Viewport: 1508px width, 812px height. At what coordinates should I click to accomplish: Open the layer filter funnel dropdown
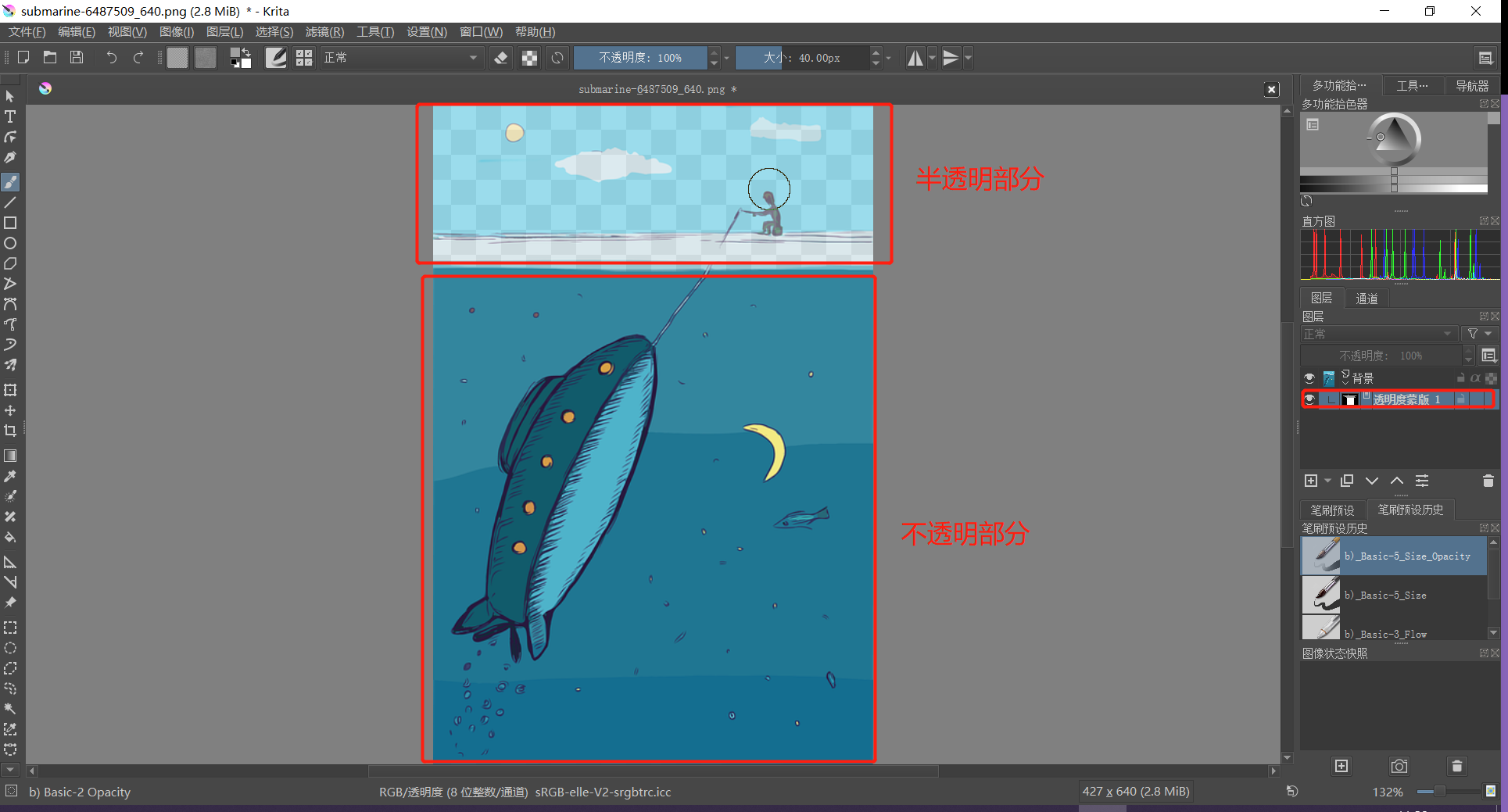pos(1479,334)
